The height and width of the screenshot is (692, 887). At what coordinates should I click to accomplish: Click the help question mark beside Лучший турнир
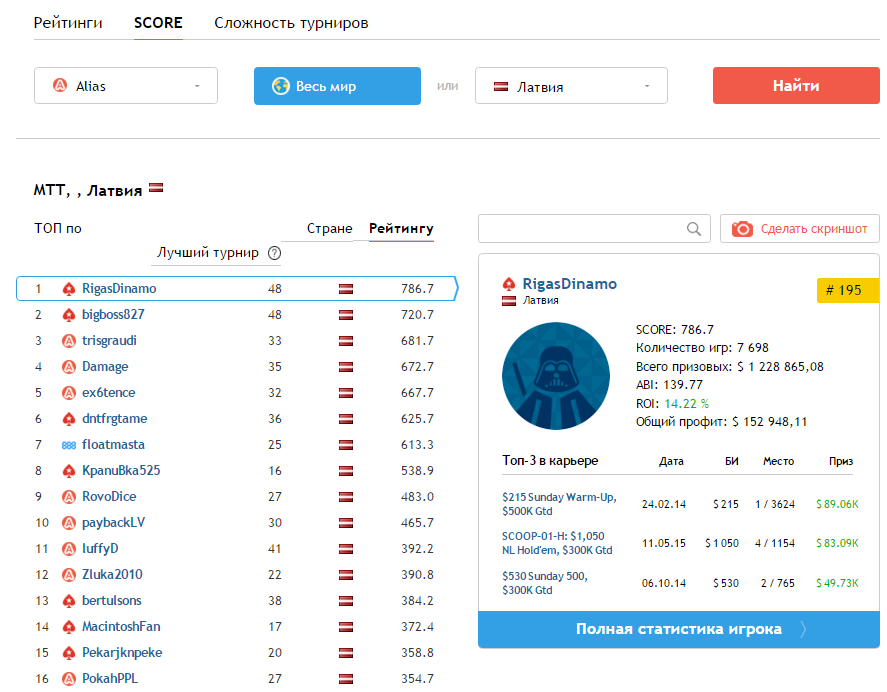pos(275,253)
